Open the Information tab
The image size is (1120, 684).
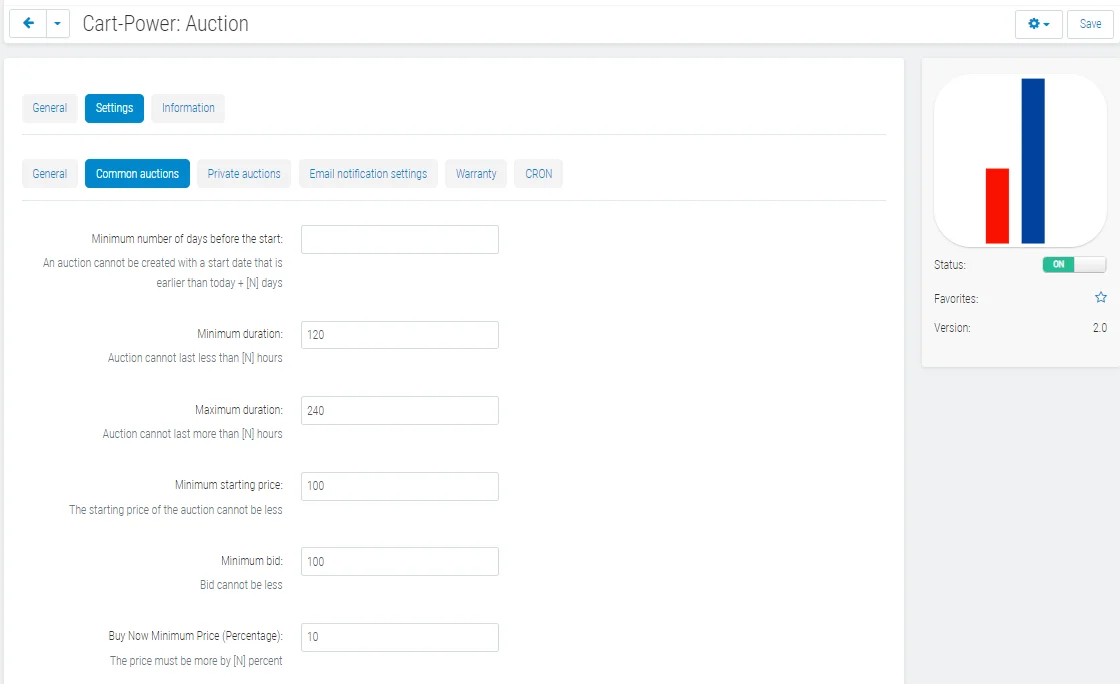[188, 108]
